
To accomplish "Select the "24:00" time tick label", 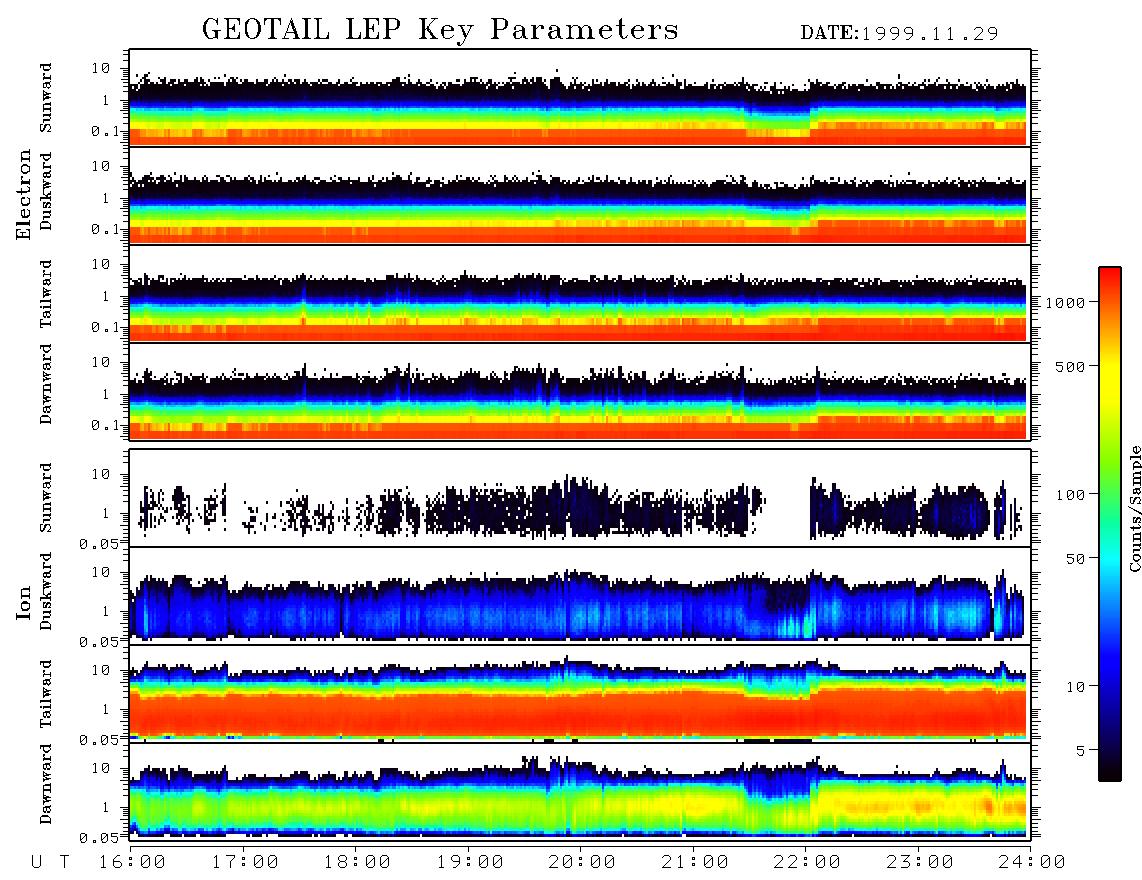I will (x=1032, y=862).
